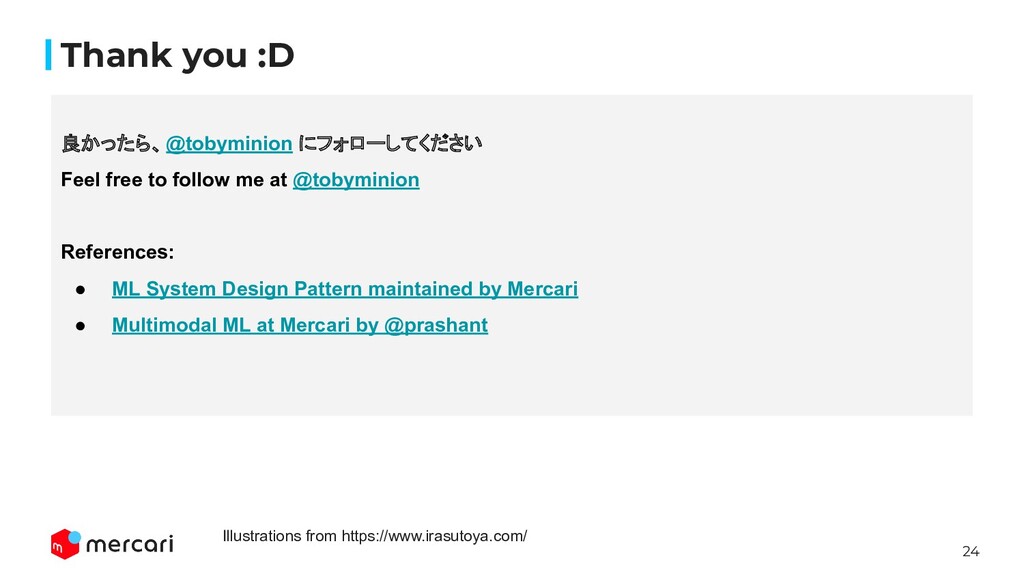Open @tobyminion link in the Japanese sentence
The height and width of the screenshot is (576, 1024).
point(229,144)
